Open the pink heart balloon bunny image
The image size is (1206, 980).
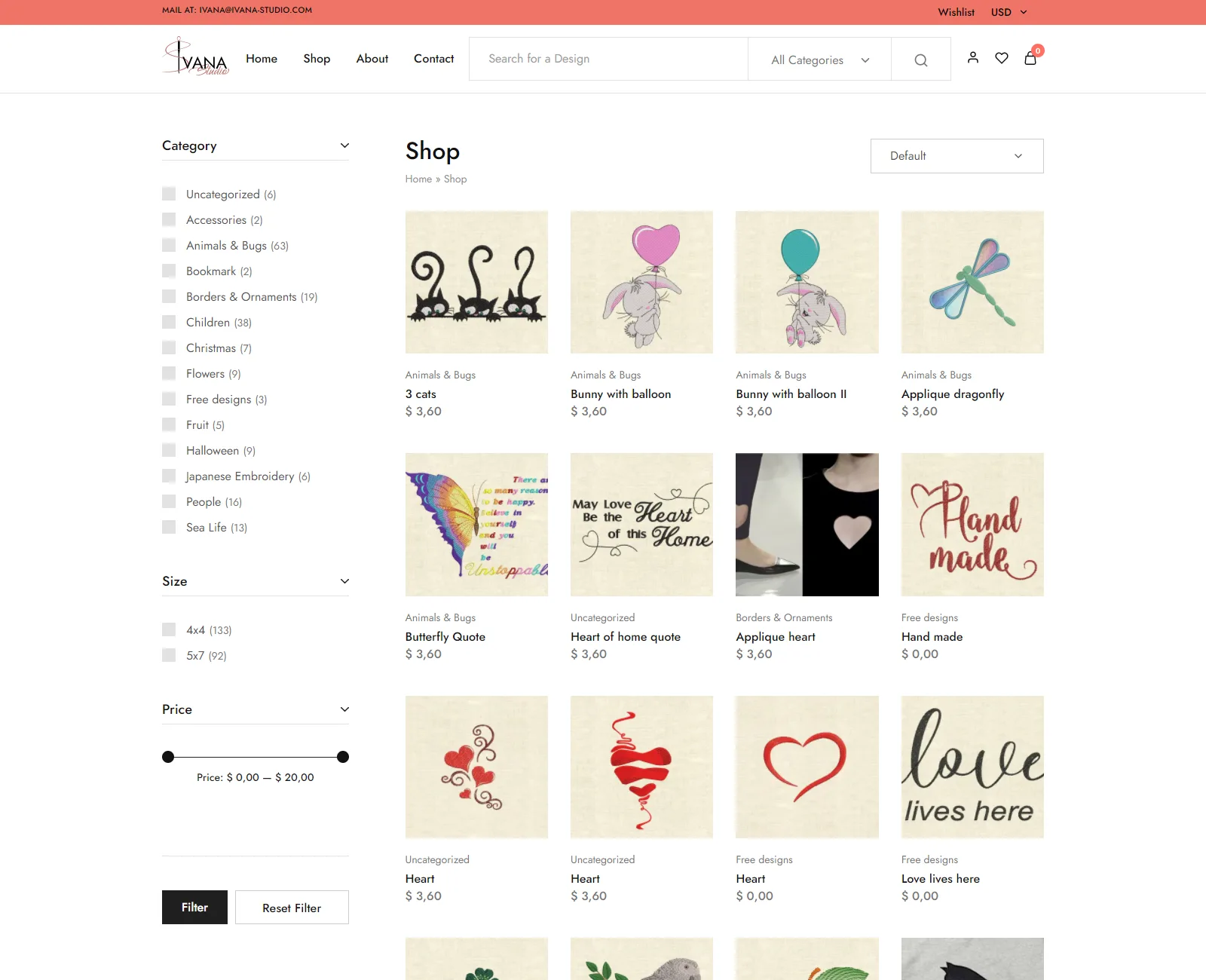tap(641, 282)
